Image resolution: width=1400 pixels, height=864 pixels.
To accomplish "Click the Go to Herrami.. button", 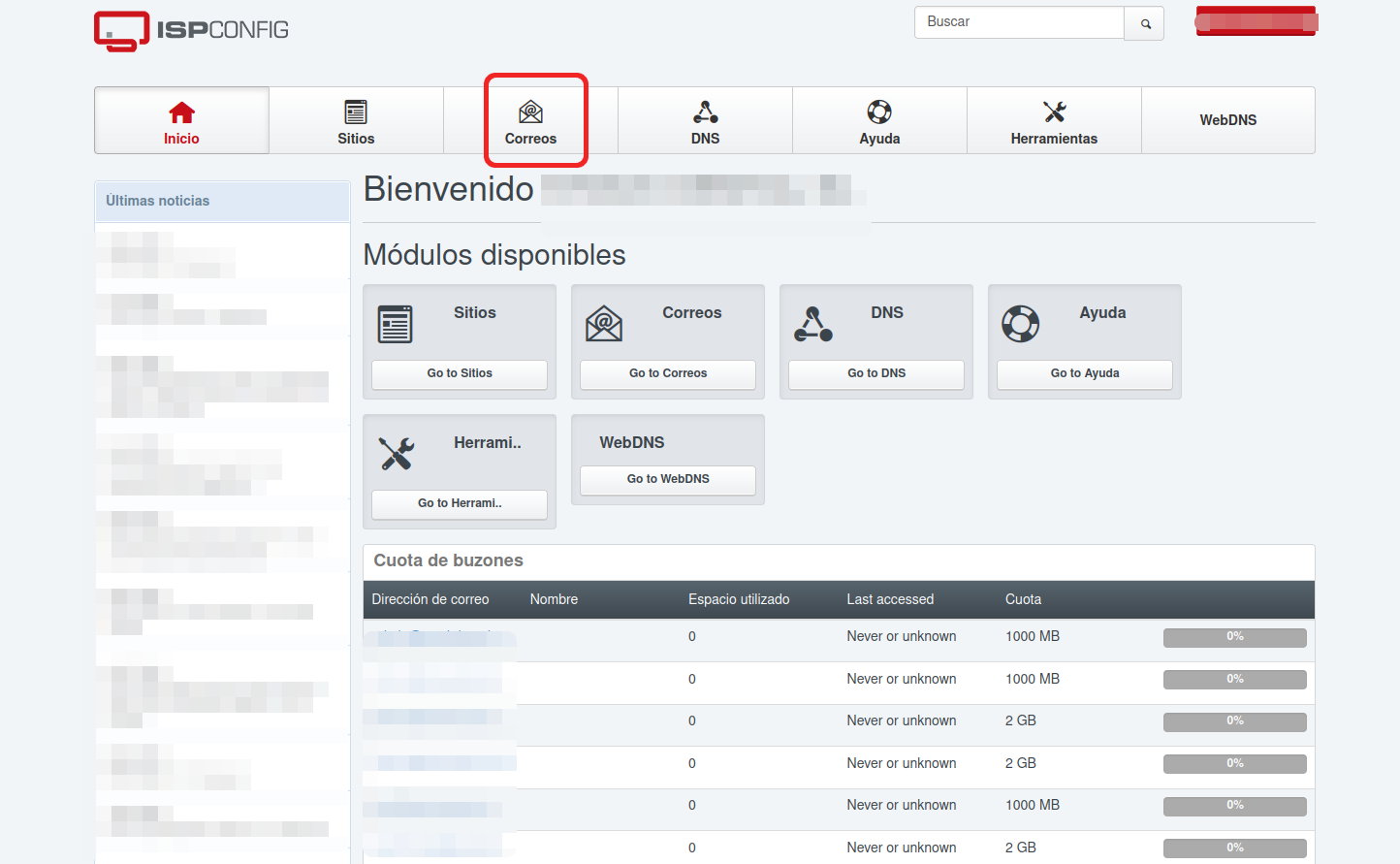I will pos(460,503).
